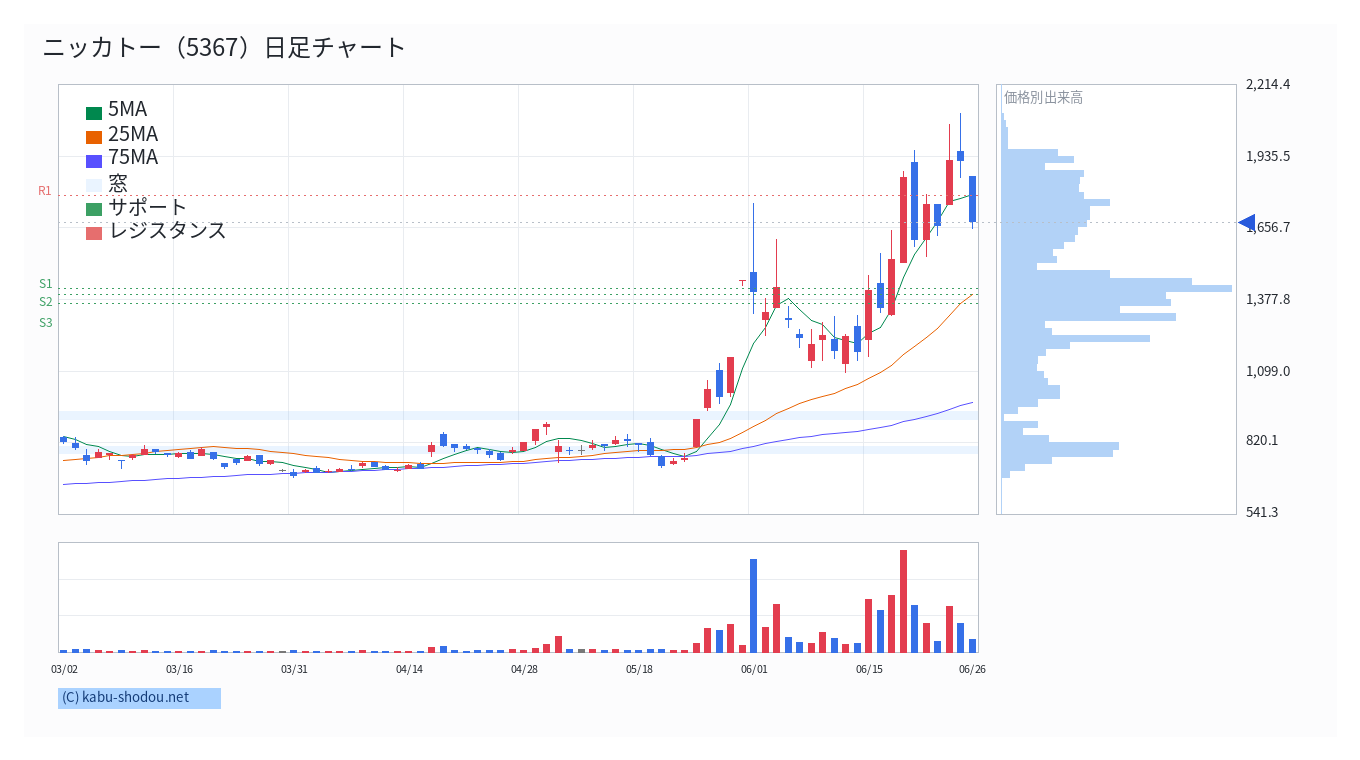Click the 1,656.7 price axis label
Screen dimensions: 1360x760
tap(1268, 227)
